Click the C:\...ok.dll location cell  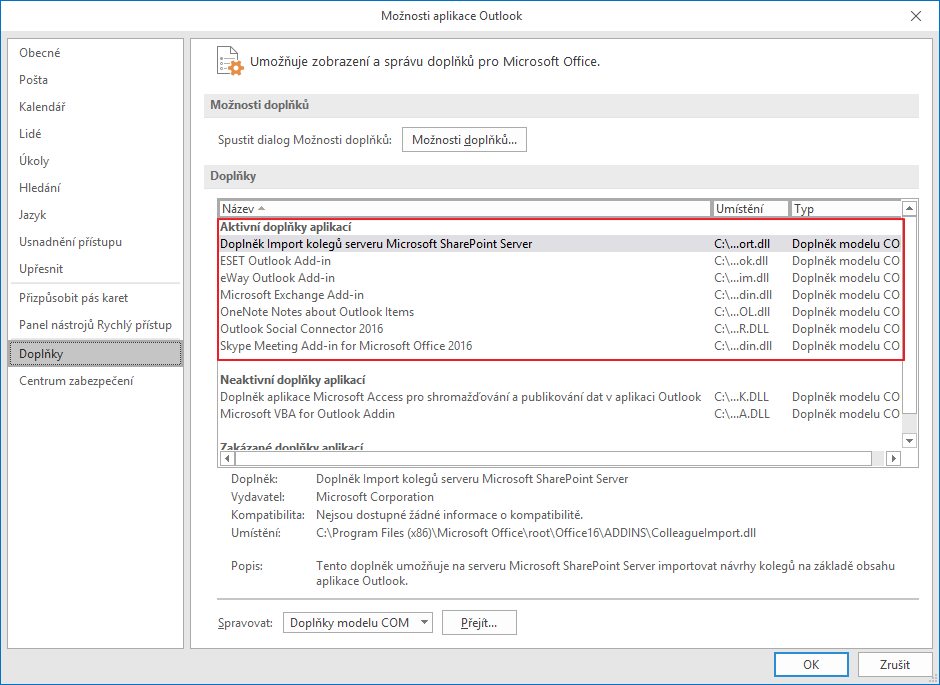(741, 261)
